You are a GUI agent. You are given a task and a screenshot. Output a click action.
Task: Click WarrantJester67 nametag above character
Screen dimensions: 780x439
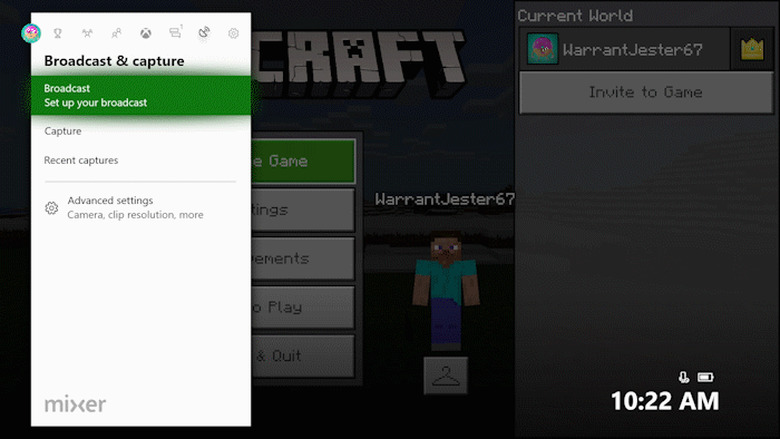tap(445, 199)
